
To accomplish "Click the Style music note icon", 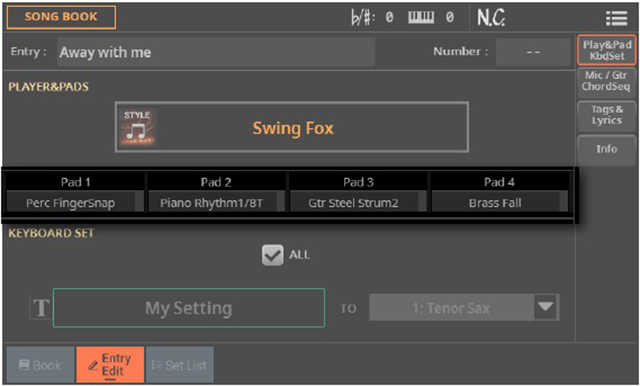I will pyautogui.click(x=137, y=128).
